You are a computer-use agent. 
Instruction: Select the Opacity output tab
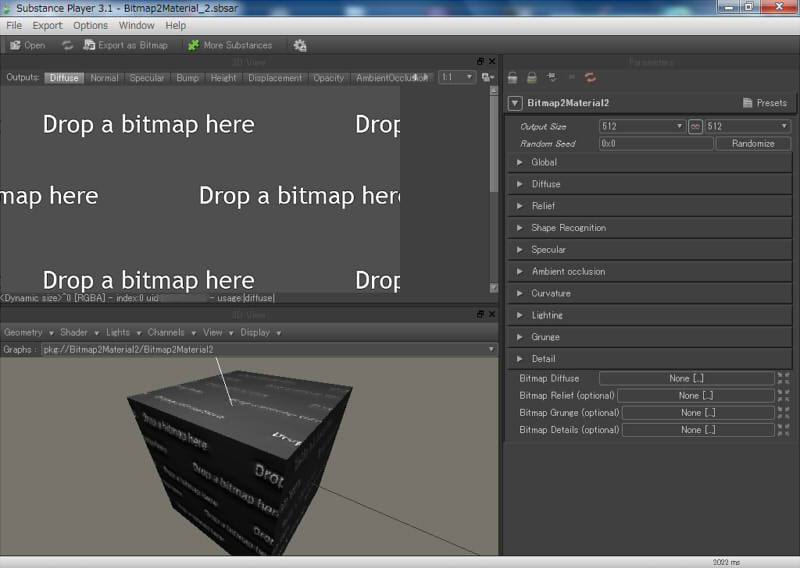[329, 78]
